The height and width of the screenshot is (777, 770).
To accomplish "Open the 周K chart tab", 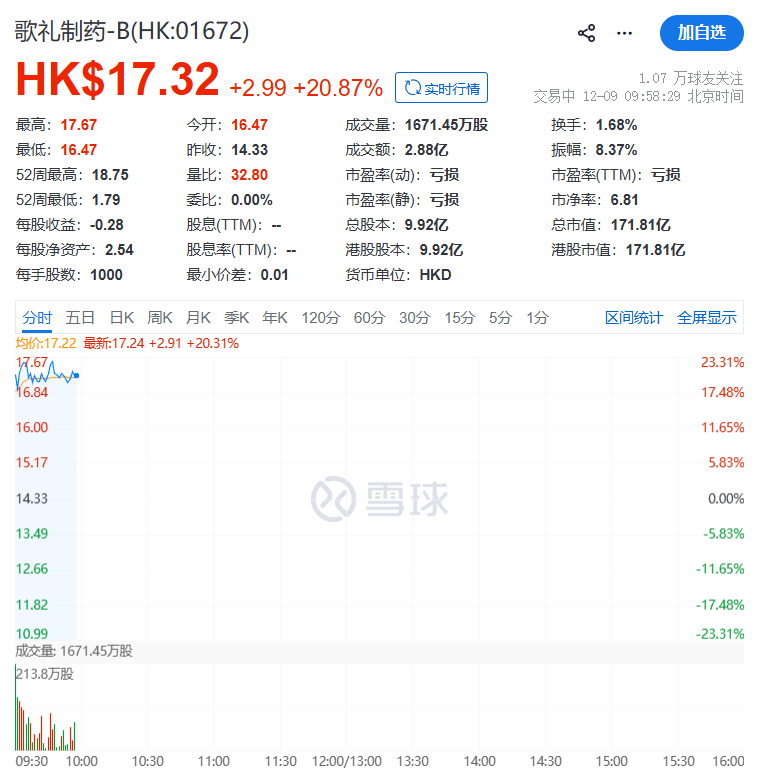I will 160,318.
